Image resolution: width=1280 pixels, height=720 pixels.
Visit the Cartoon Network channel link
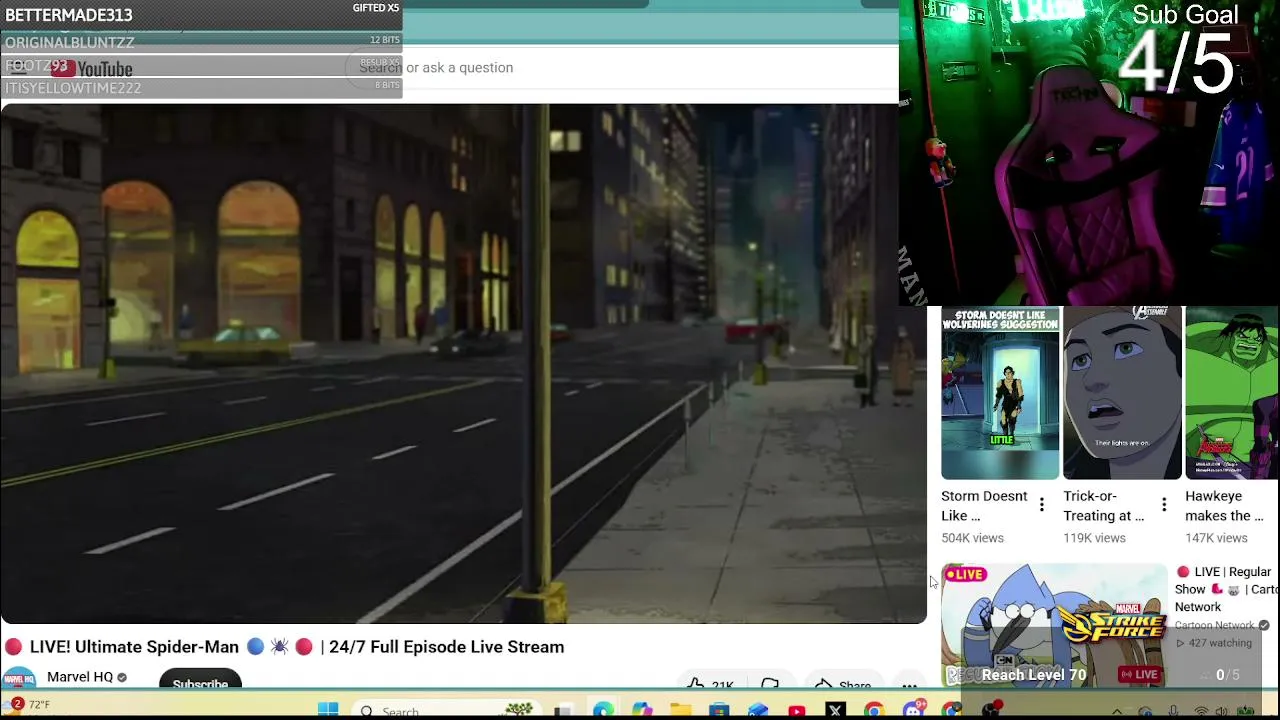(x=1214, y=625)
